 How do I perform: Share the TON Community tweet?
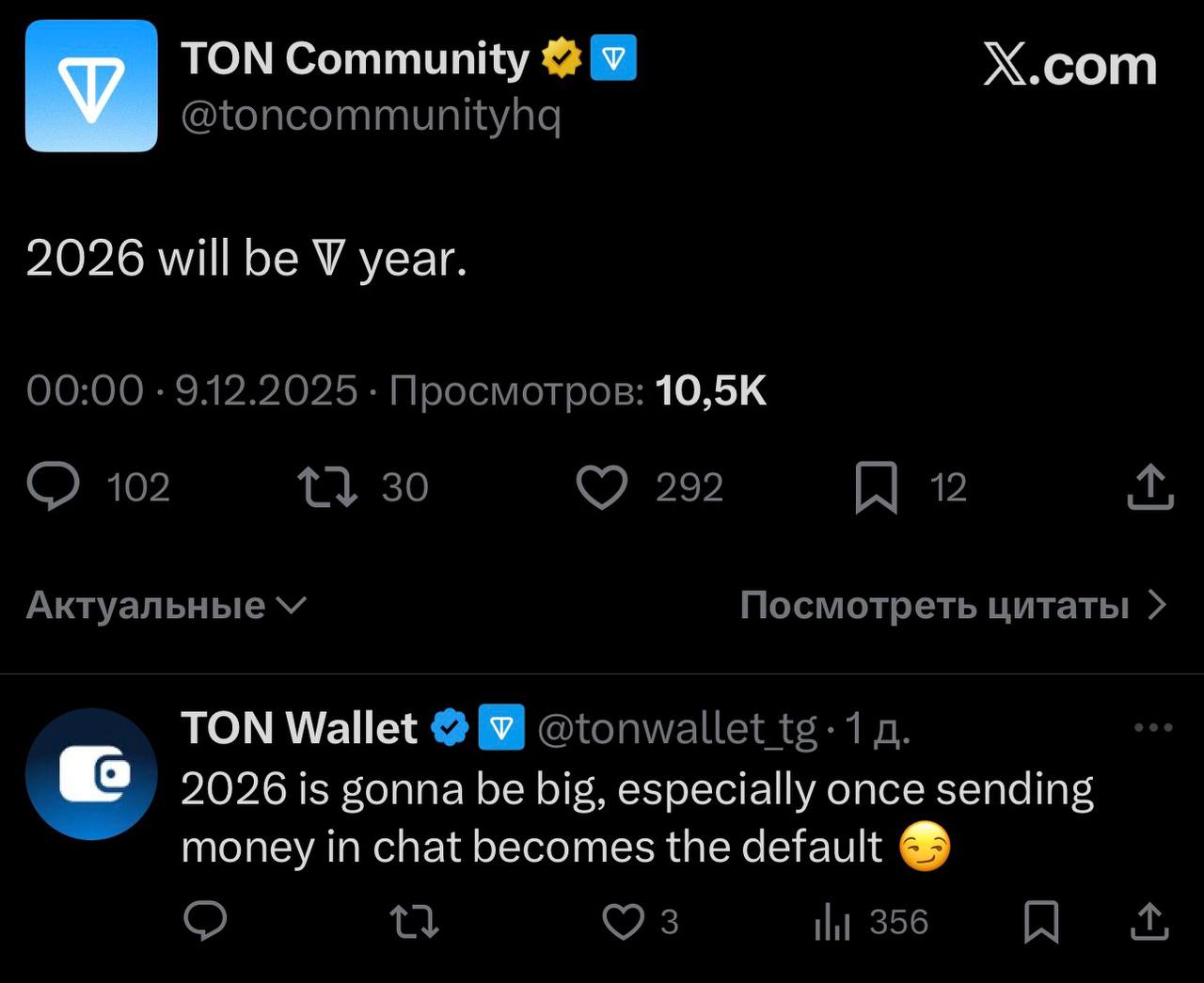(x=1149, y=486)
